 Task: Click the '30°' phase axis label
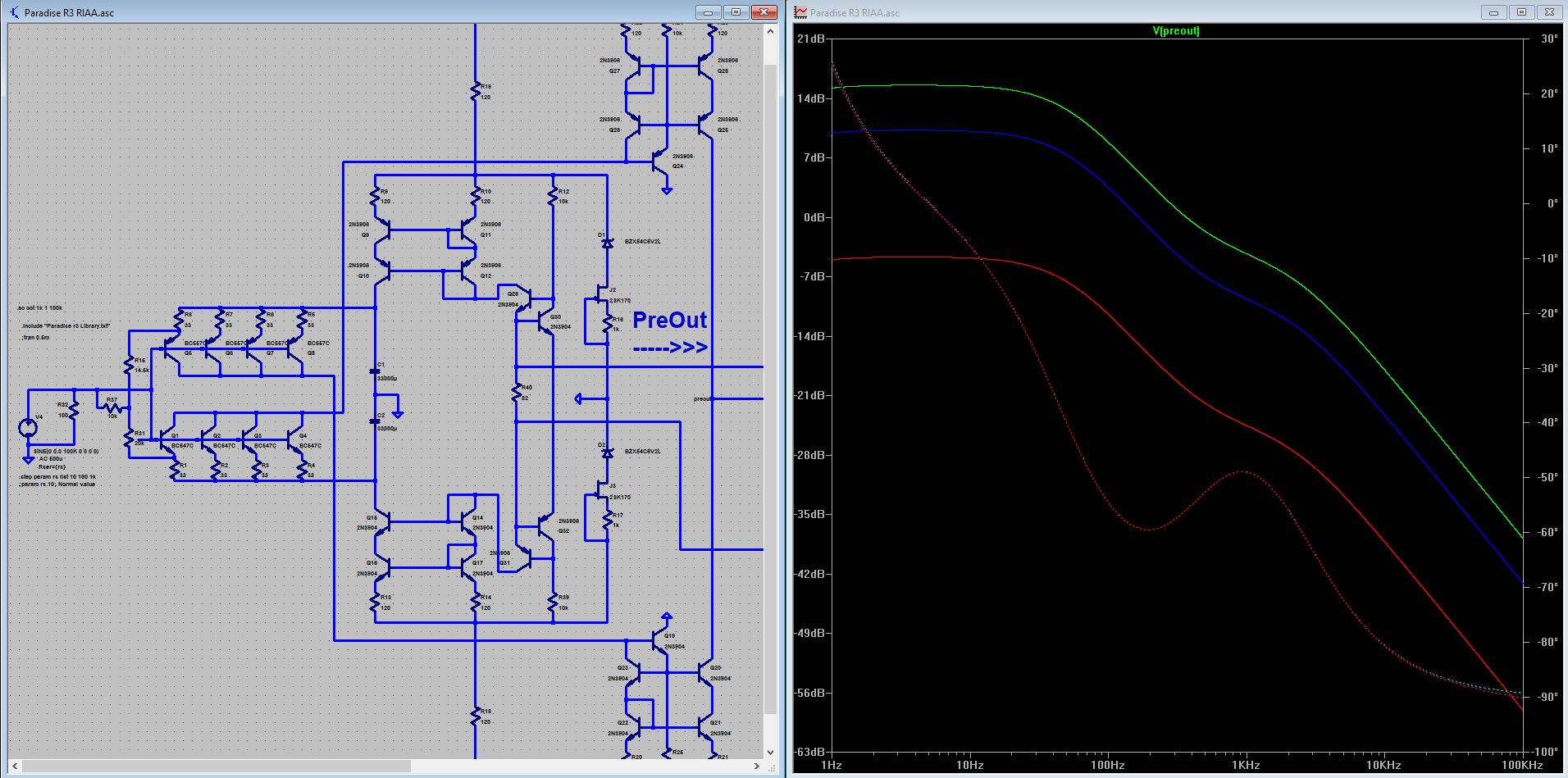[x=1549, y=39]
